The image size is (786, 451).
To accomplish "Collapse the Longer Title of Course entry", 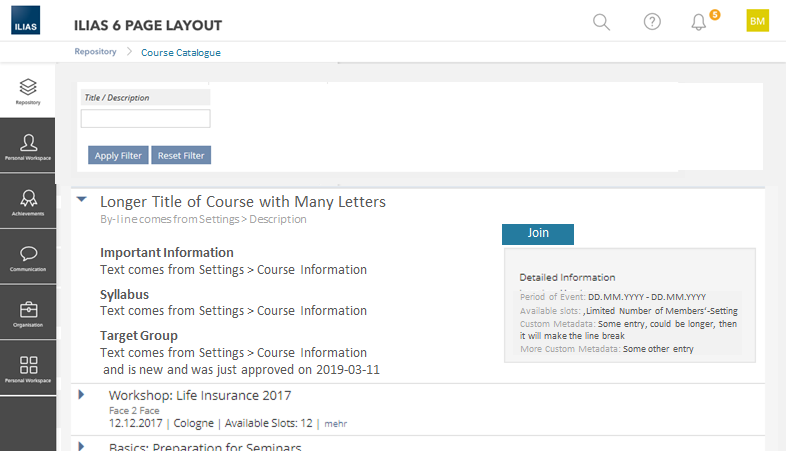I will (81, 200).
